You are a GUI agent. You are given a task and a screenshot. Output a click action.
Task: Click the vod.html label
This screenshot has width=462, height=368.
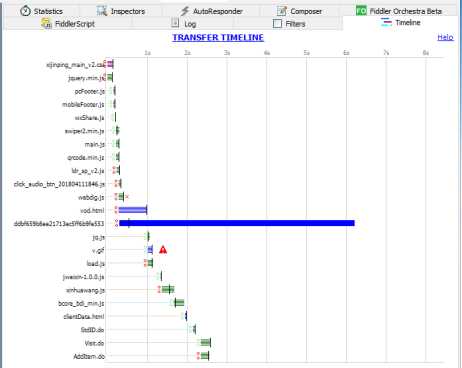pos(92,210)
